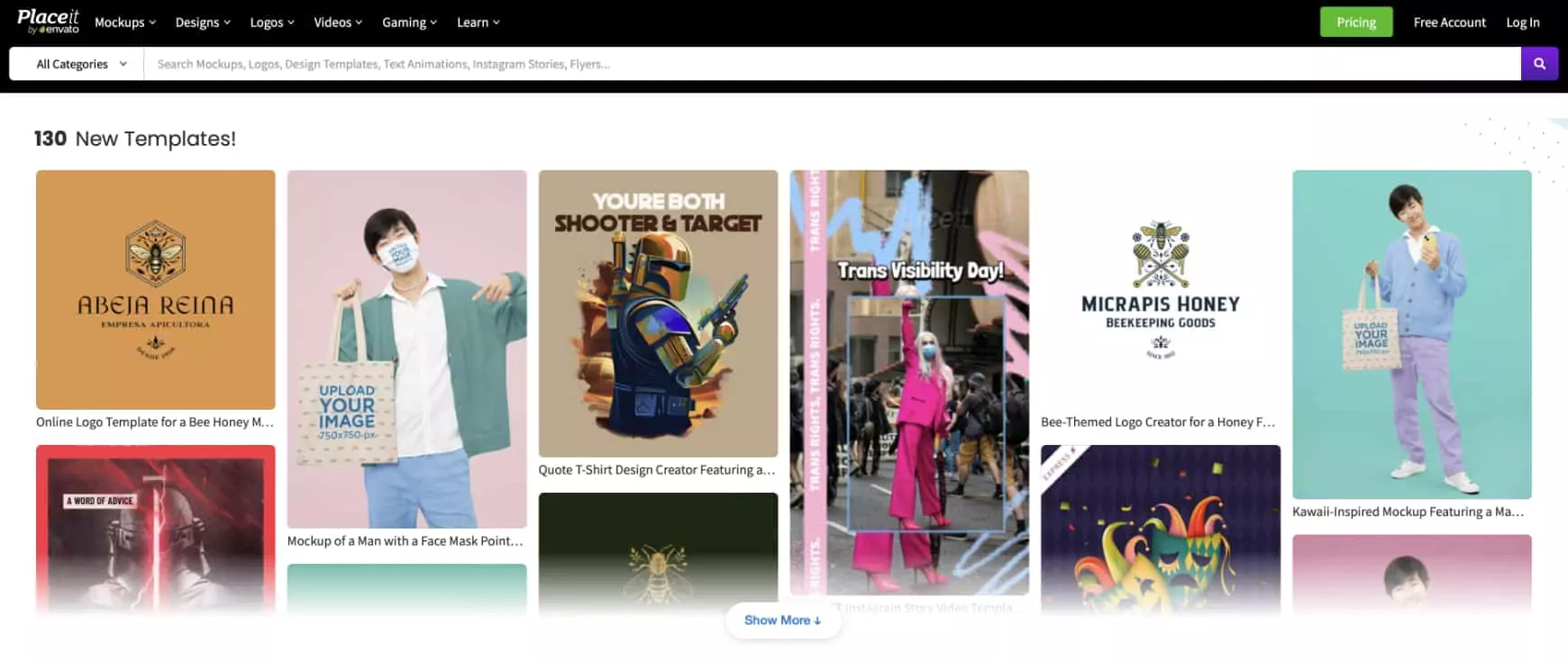The height and width of the screenshot is (661, 1568).
Task: Open the Abeja Reina logo template thumbnail
Action: [156, 290]
